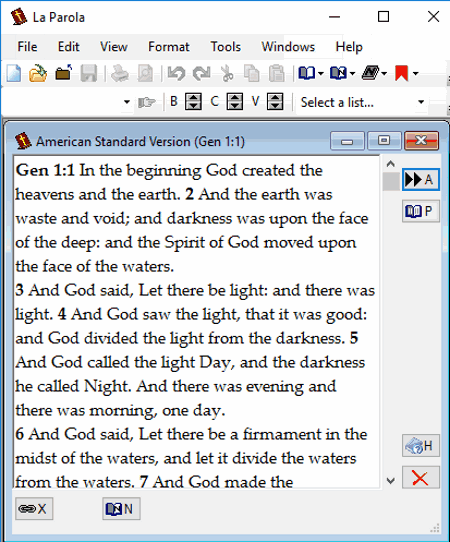
Task: Click the Paste clipboard icon
Action: tap(276, 73)
